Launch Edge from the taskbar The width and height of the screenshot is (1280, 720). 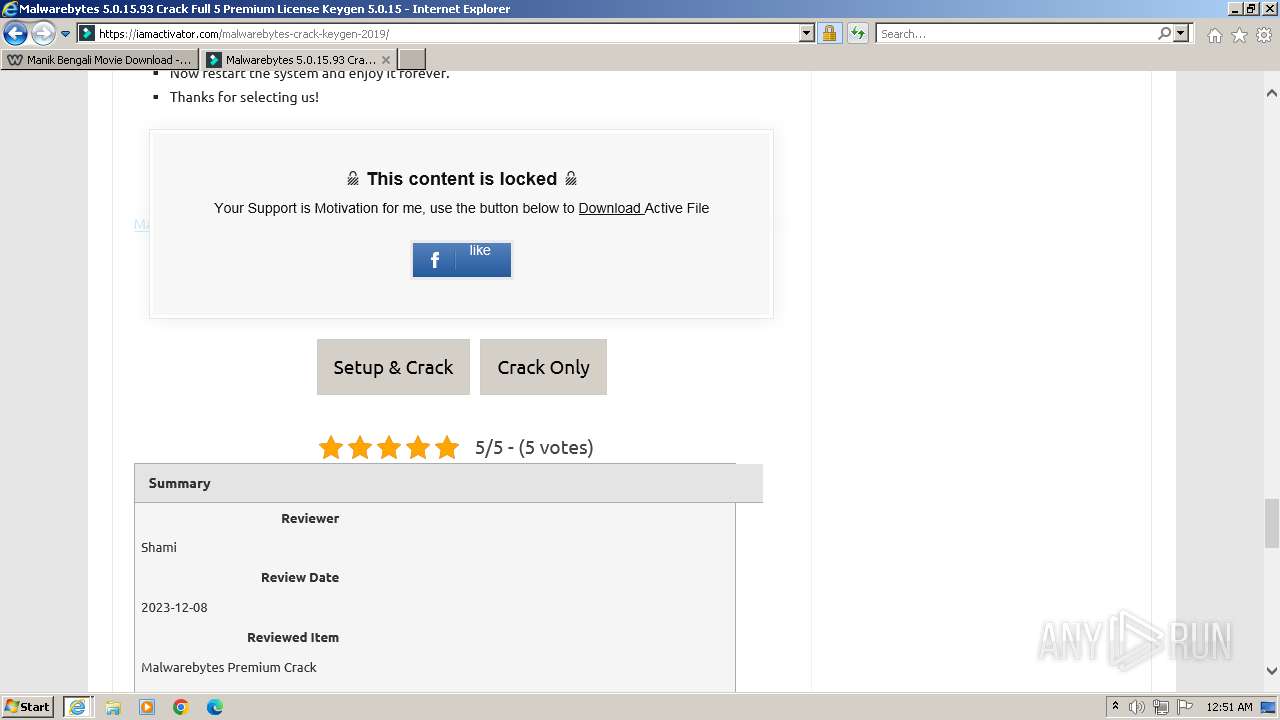point(215,707)
